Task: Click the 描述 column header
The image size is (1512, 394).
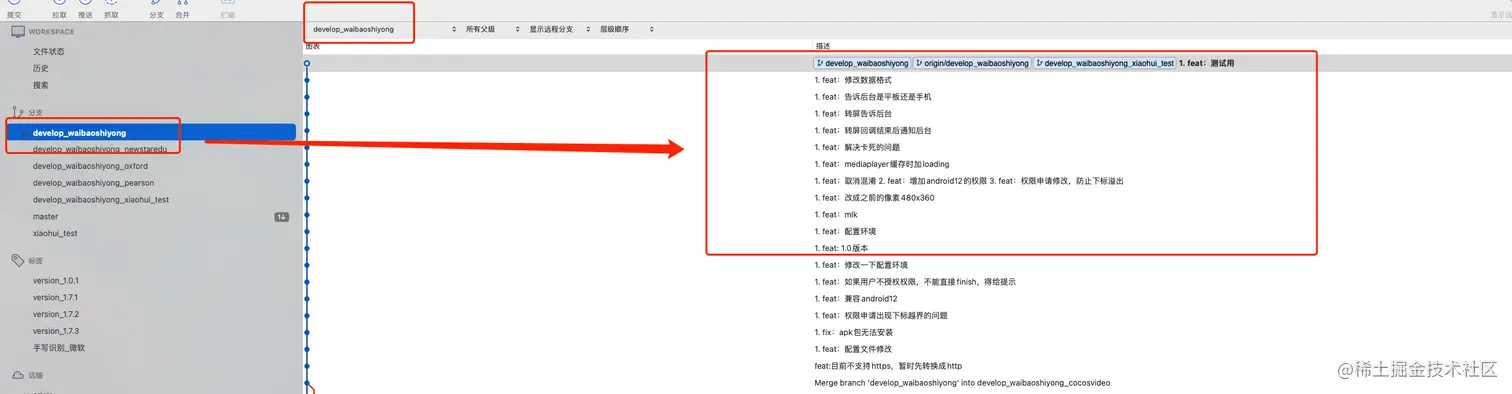Action: (823, 47)
